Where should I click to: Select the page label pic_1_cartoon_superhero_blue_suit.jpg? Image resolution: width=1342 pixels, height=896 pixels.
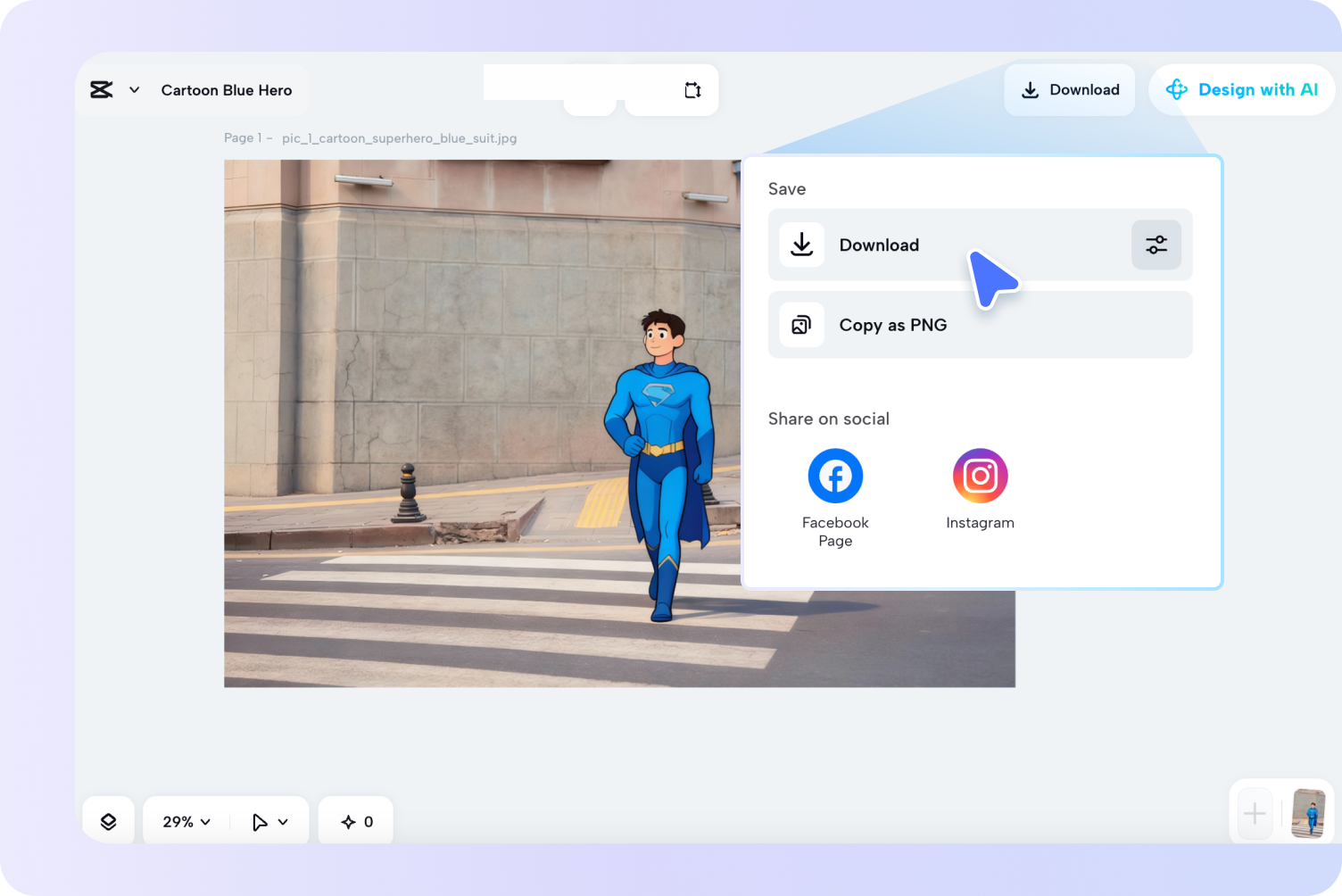pos(399,137)
